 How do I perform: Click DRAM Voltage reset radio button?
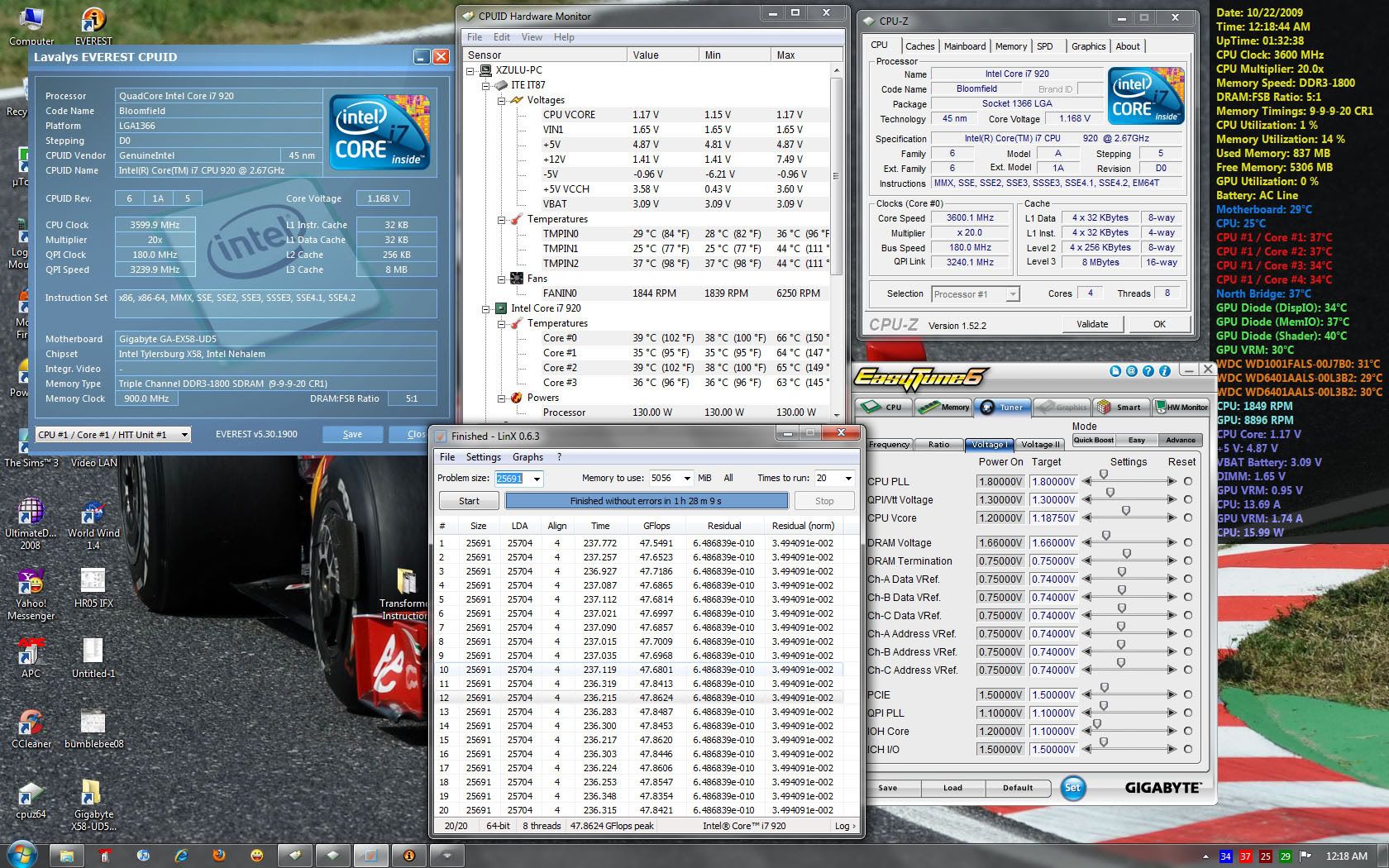(x=1188, y=542)
